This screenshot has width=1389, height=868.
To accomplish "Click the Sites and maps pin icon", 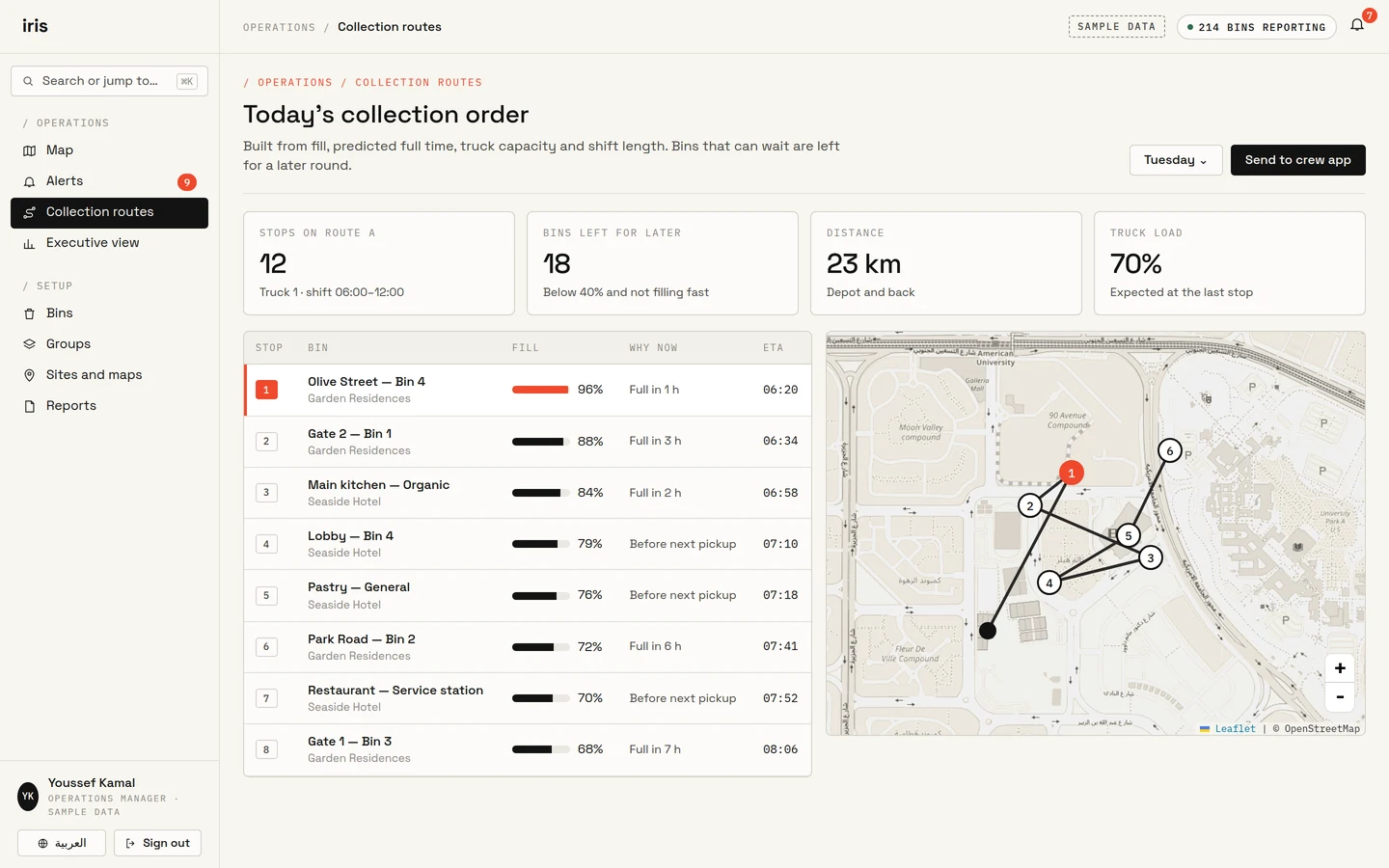I will point(29,375).
